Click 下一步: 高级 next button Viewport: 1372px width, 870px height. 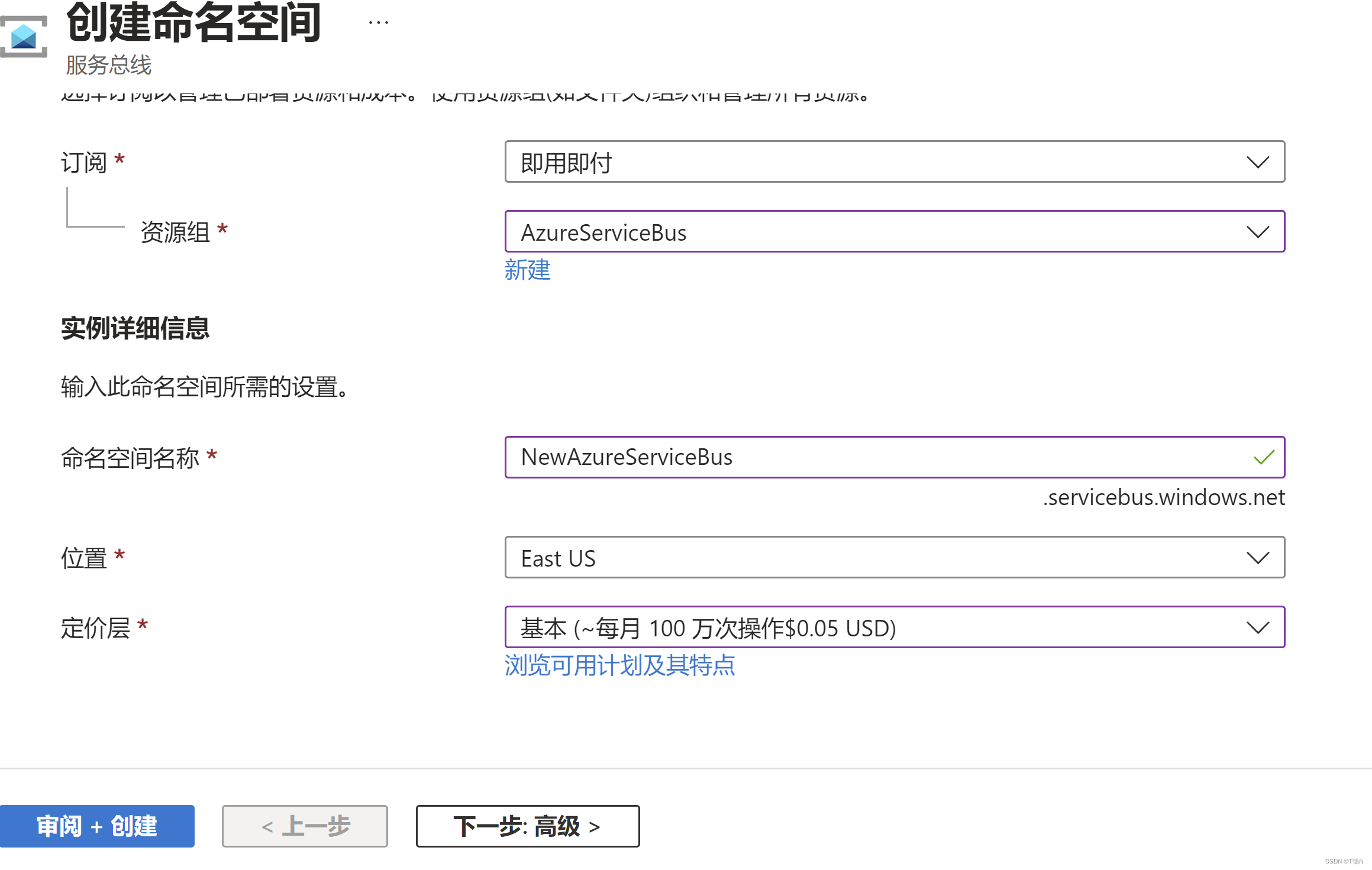click(528, 826)
